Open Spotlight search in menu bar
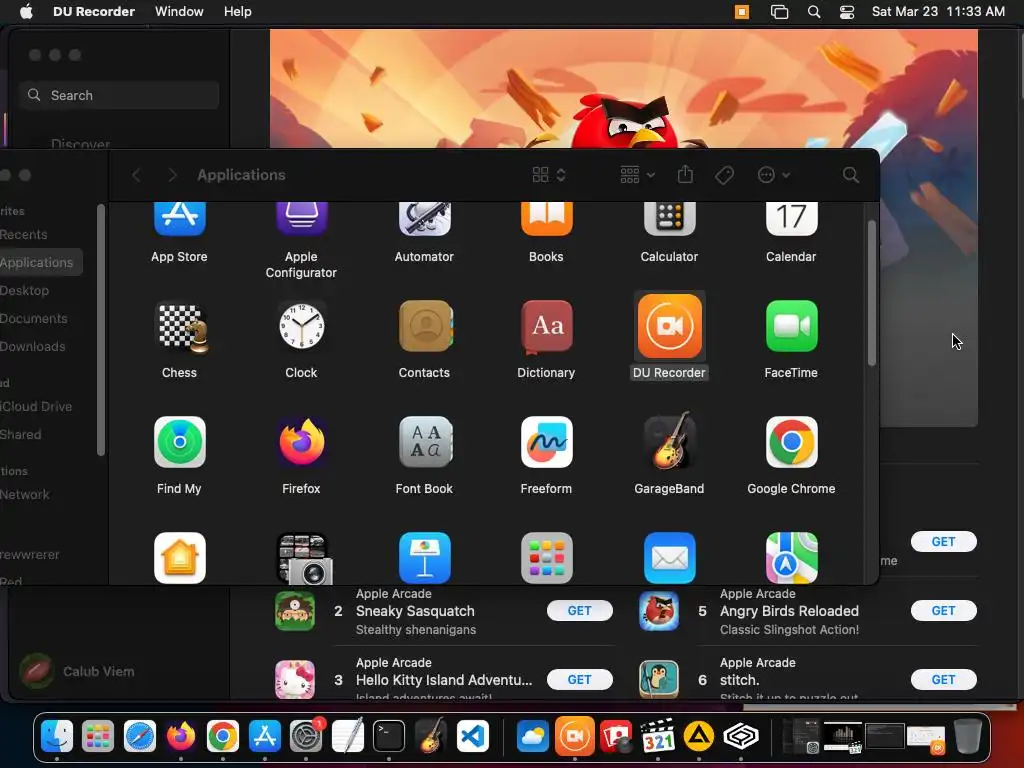1024x768 pixels. click(814, 12)
